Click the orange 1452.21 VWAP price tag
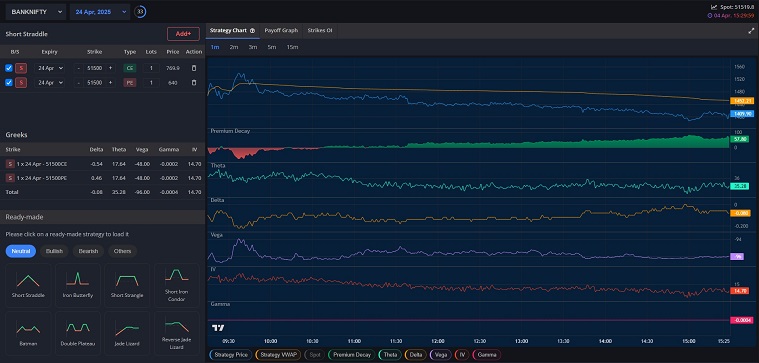 click(x=741, y=101)
